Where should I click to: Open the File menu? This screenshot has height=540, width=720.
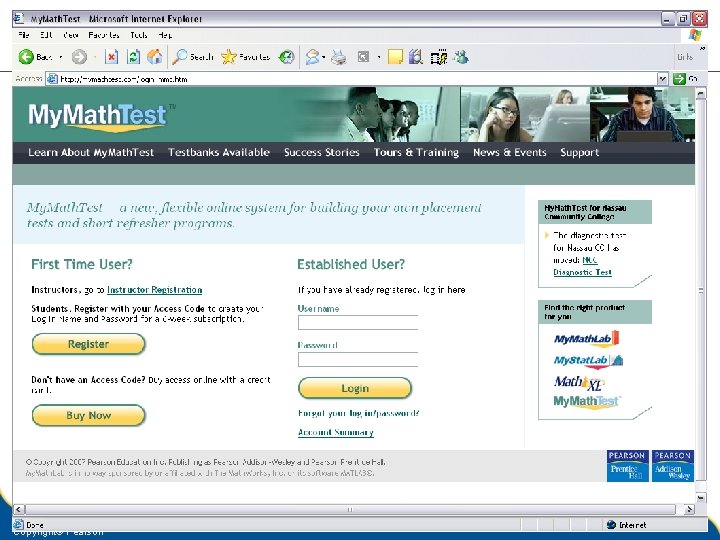click(x=23, y=35)
